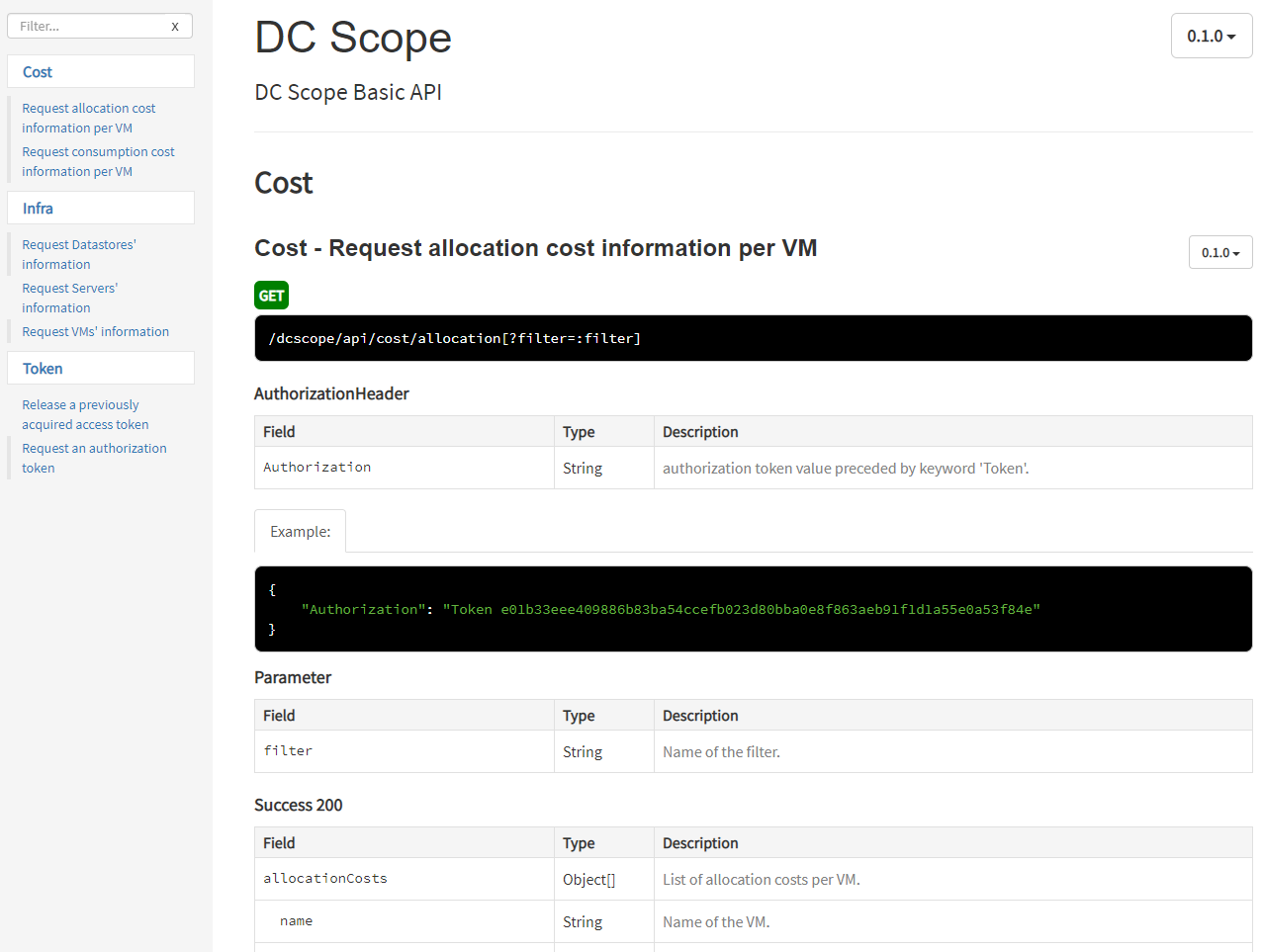
Task: Open the main 0.1.0 version dropdown
Action: tap(1211, 37)
